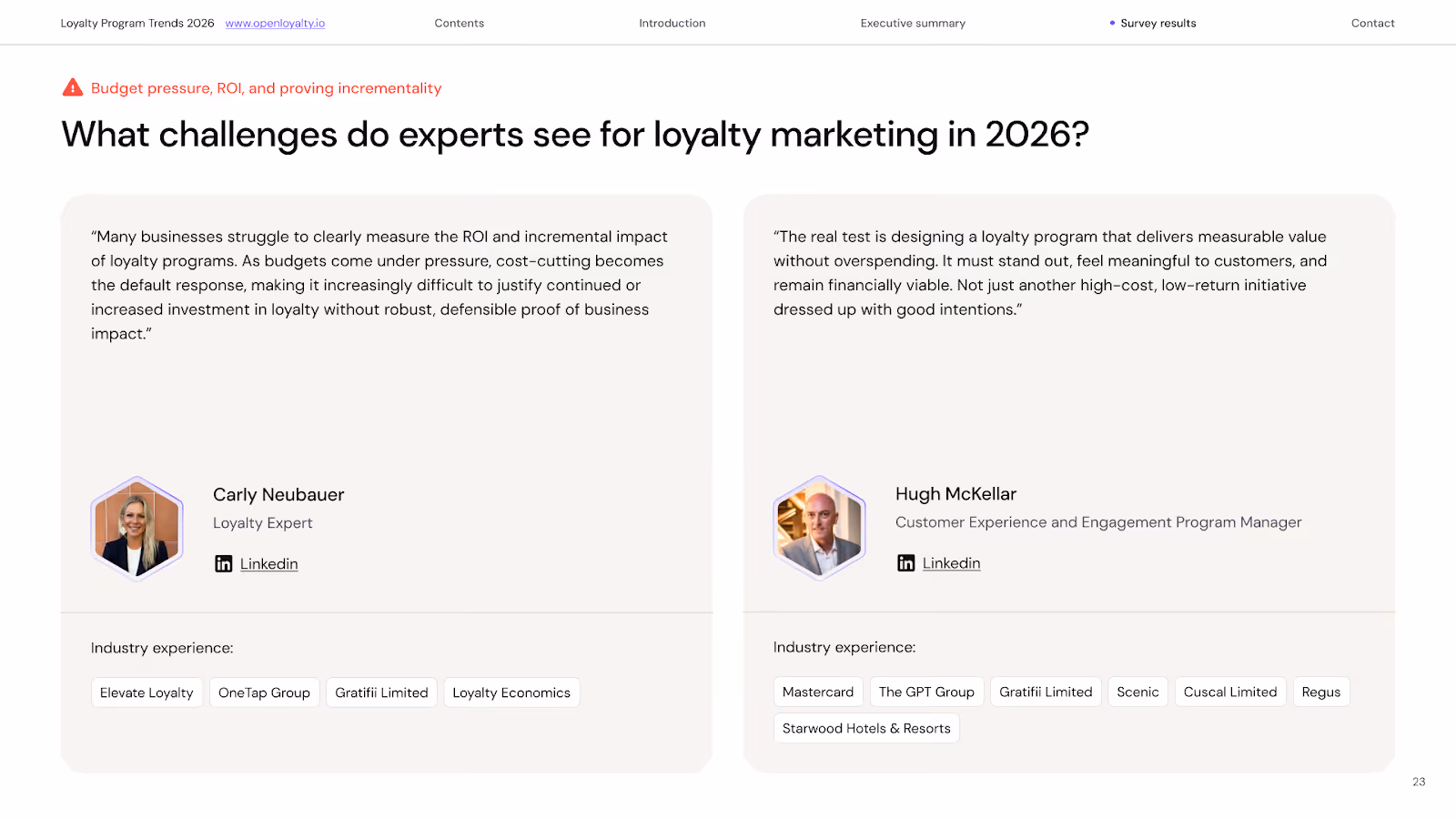The width and height of the screenshot is (1456, 819).
Task: Click The GPT Group tag
Action: coord(926,692)
